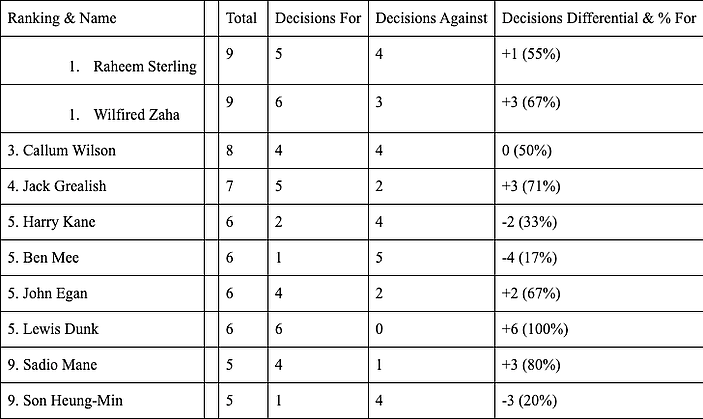Viewport: 703px width, 419px height.
Task: Select the Decisions Against header cell
Action: [431, 18]
